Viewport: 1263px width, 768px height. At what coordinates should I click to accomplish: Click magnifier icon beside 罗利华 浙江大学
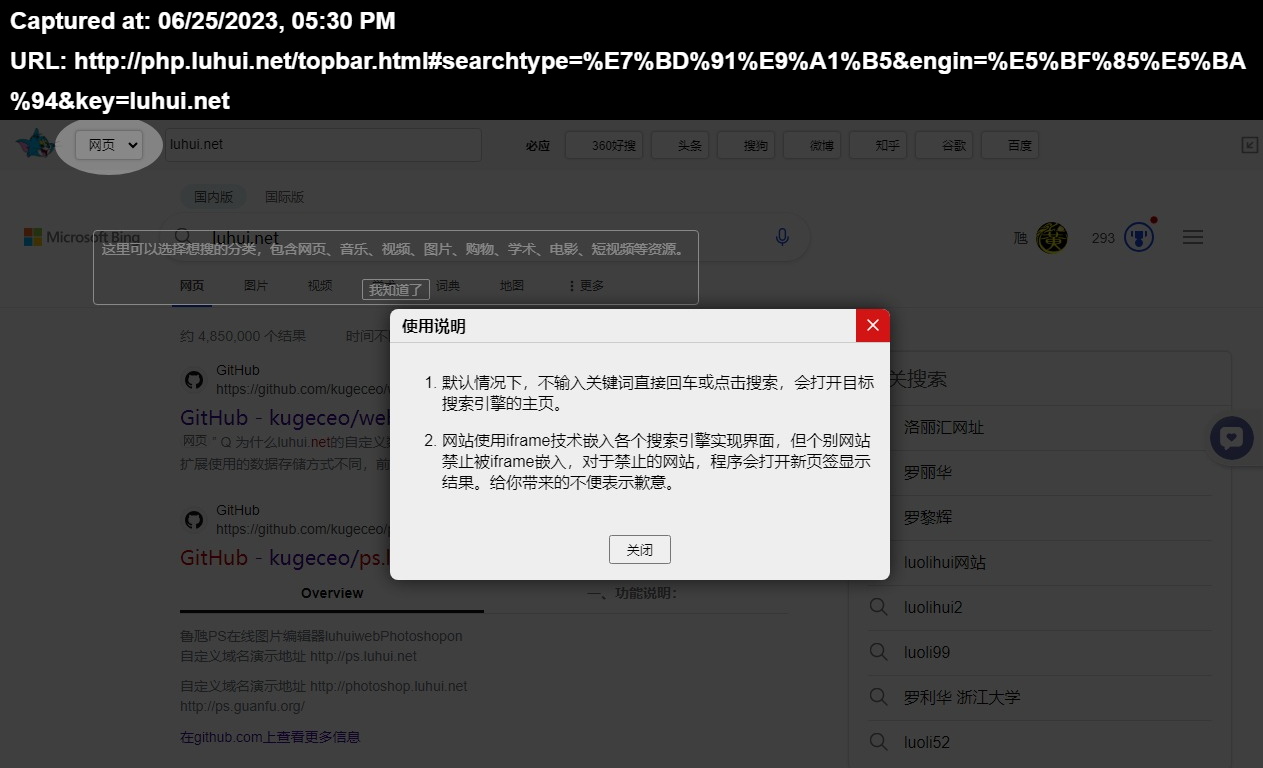[x=878, y=697]
